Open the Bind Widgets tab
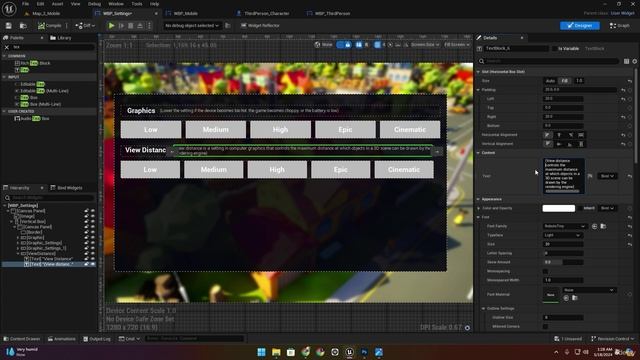 point(66,188)
